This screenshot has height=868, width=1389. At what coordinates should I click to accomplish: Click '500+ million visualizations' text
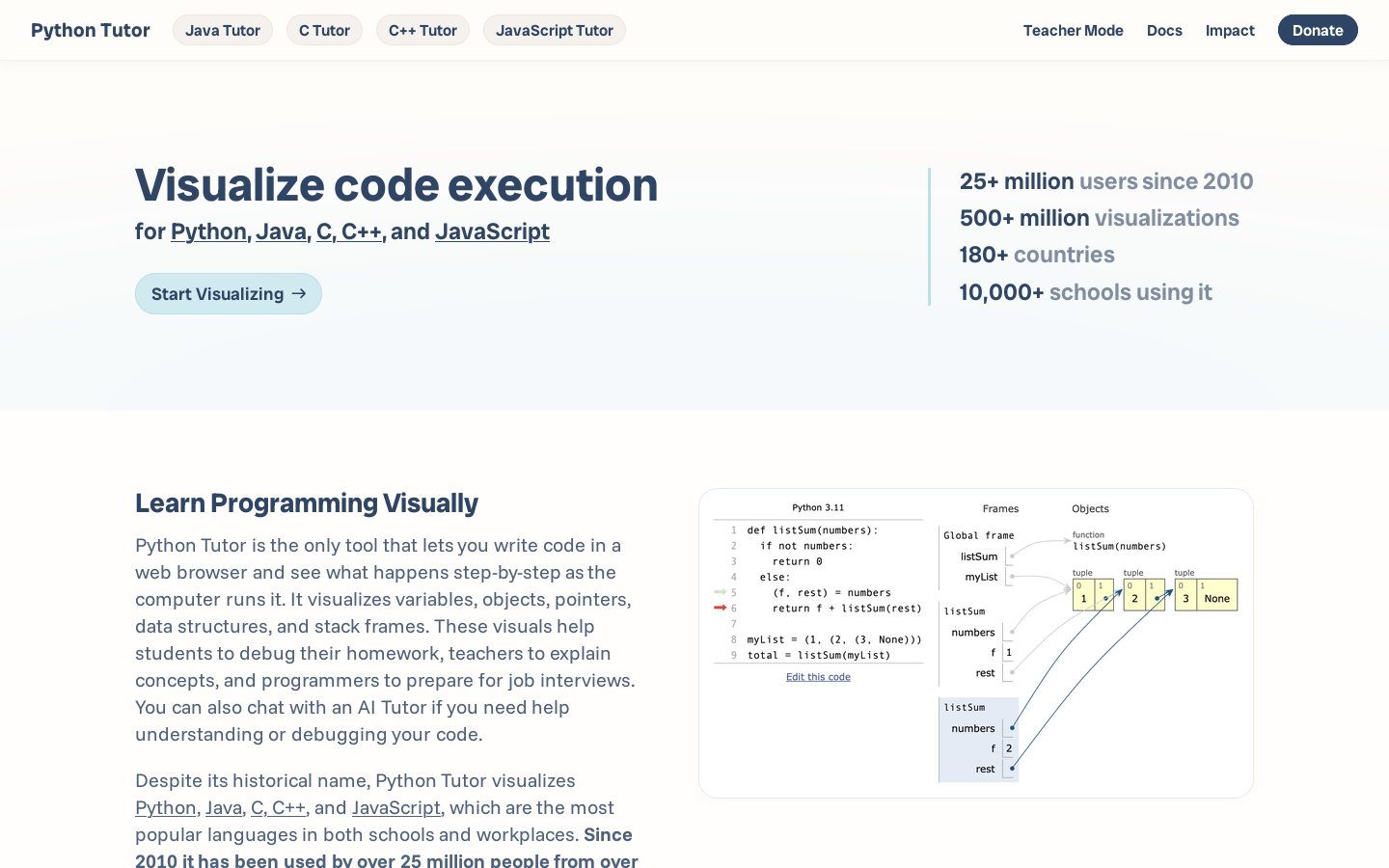(1099, 218)
